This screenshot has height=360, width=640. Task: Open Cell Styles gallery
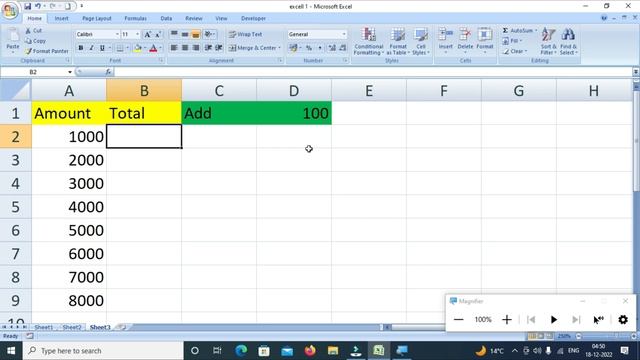[x=420, y=41]
